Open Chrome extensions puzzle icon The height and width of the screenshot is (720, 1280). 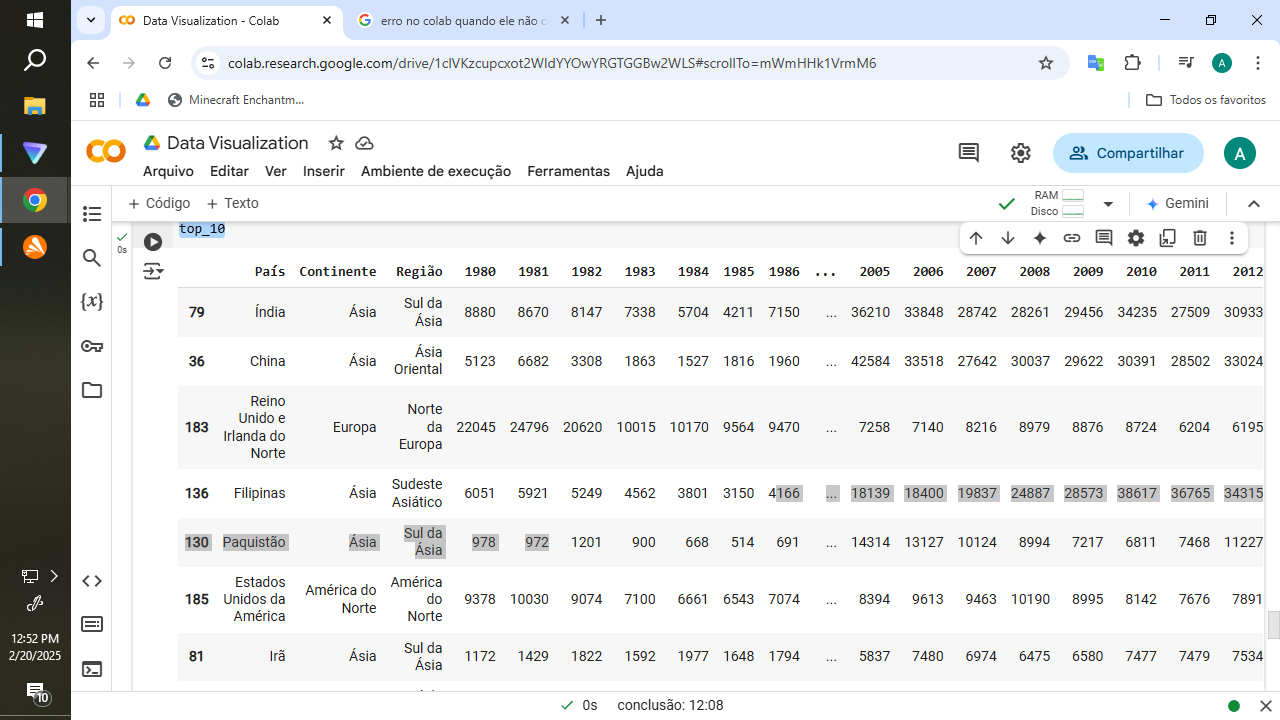(x=1132, y=63)
